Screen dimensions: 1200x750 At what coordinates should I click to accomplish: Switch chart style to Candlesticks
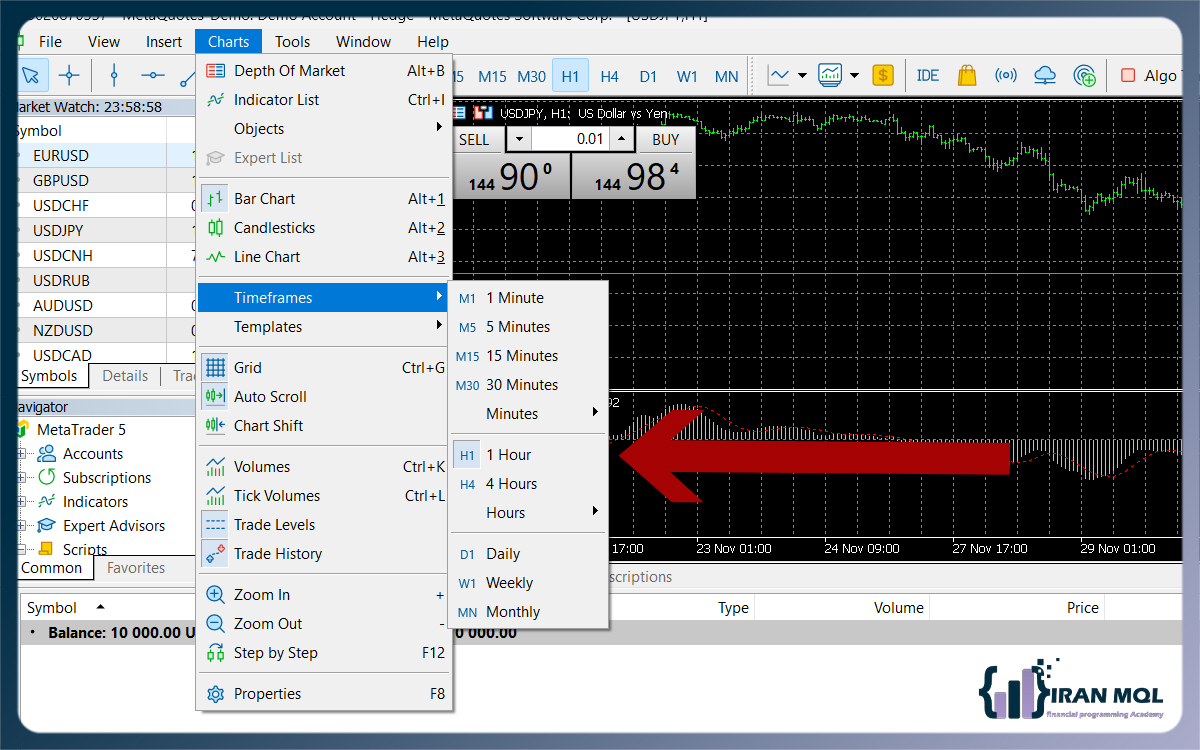tap(324, 228)
